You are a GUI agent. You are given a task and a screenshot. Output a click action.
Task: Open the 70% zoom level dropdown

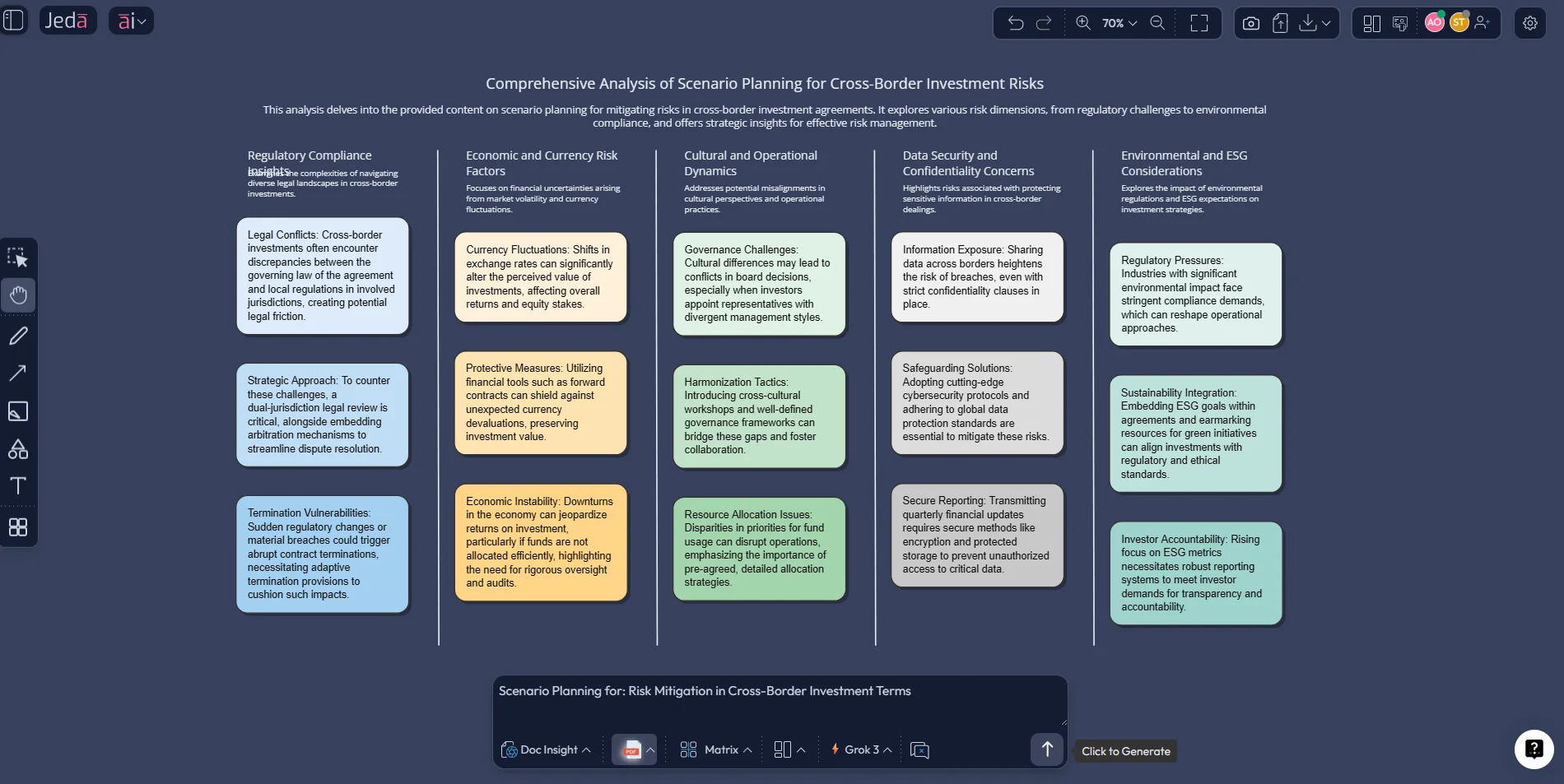point(1119,23)
